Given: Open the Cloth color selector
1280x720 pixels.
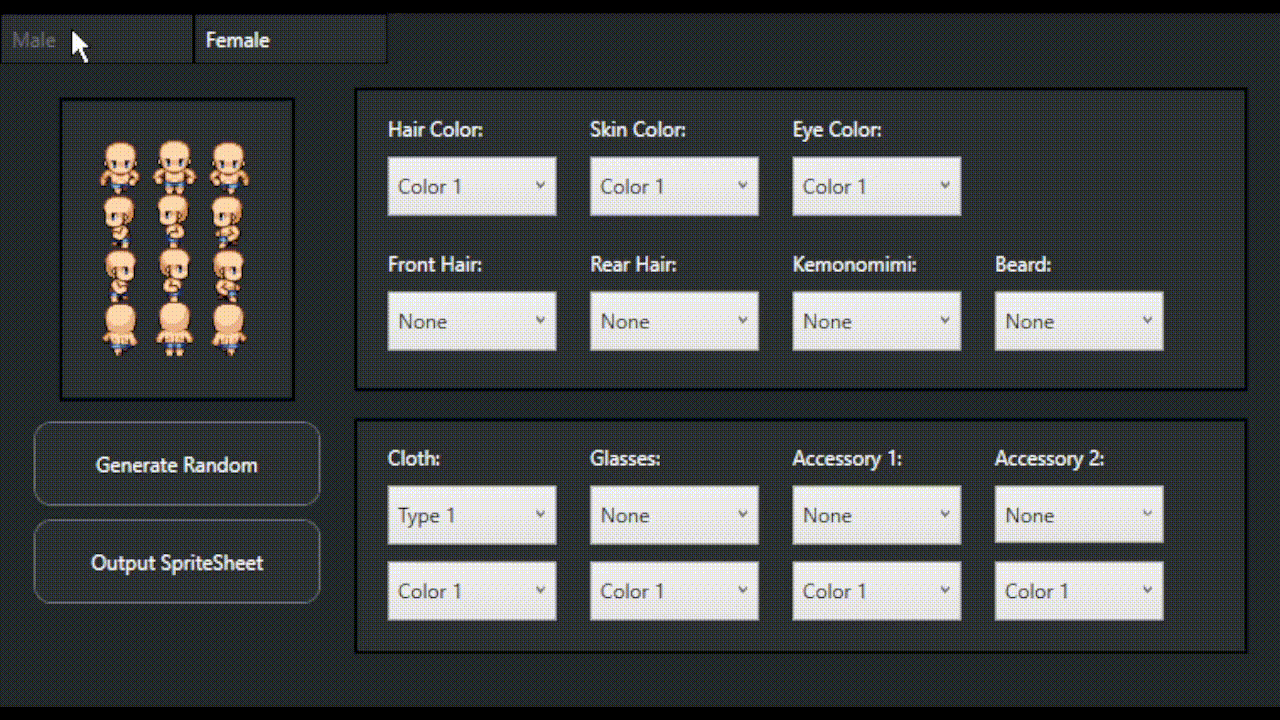Looking at the screenshot, I should coord(471,591).
